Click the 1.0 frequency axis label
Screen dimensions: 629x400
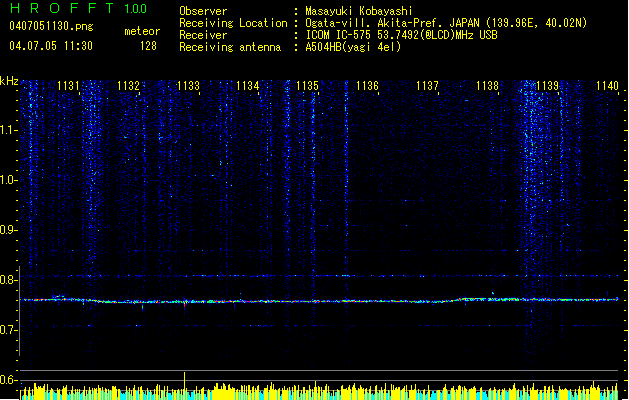tap(9, 180)
